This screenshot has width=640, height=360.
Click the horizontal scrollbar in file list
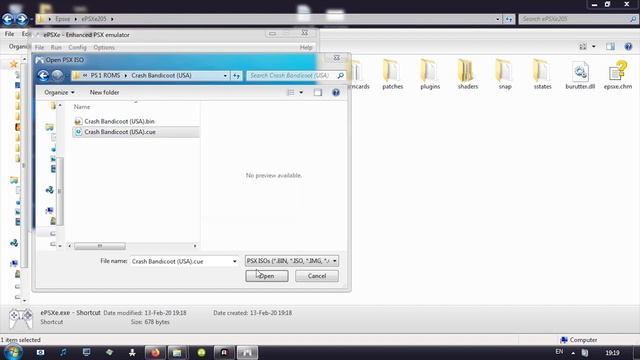click(100, 246)
